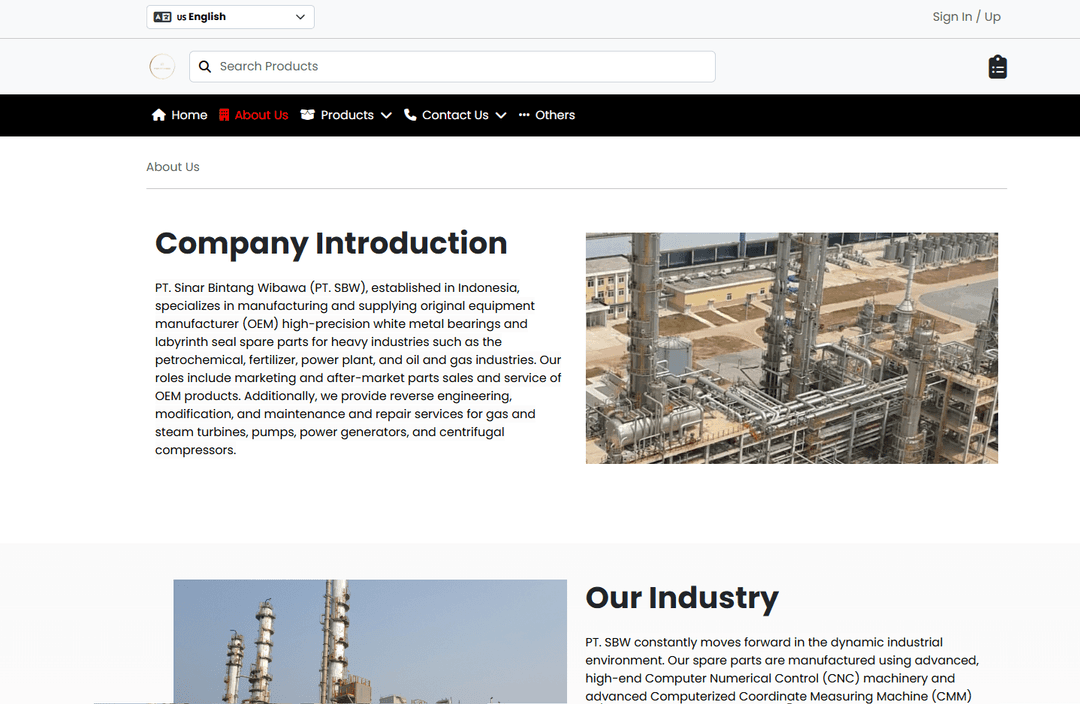Select the About Us menu item
The width and height of the screenshot is (1080, 704).
[261, 115]
